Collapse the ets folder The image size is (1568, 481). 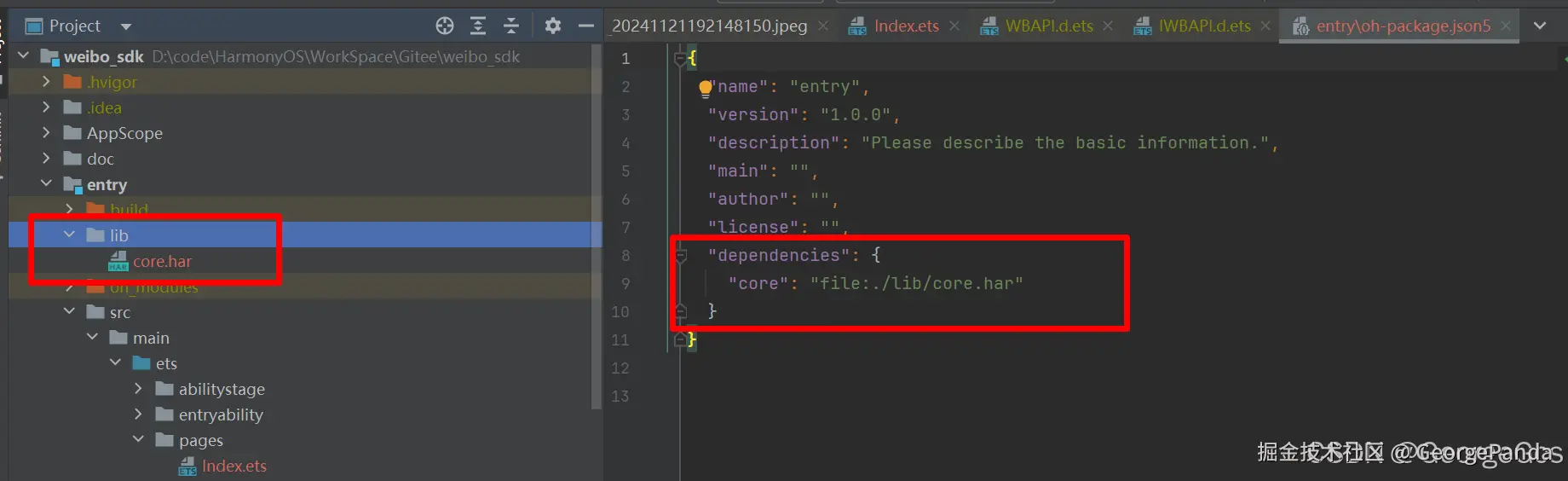point(115,362)
